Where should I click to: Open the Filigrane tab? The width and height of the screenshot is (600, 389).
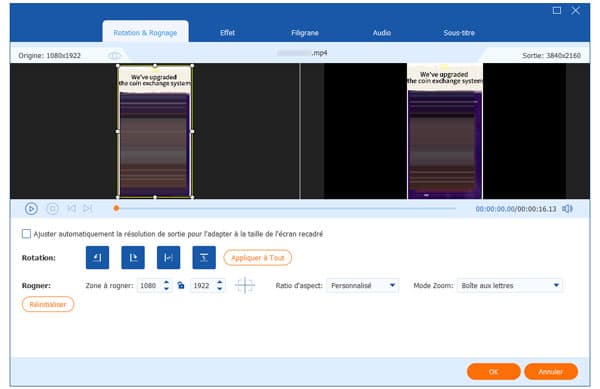pos(305,33)
